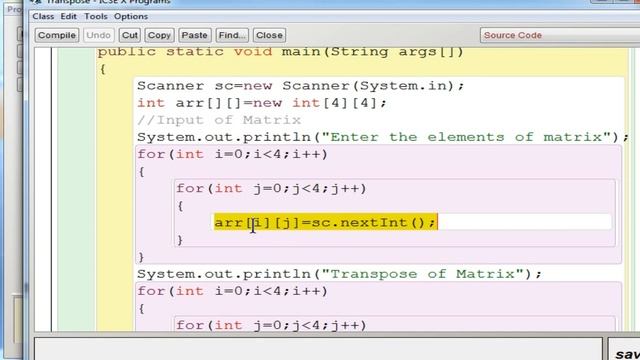The width and height of the screenshot is (640, 360).
Task: Click the 'for(int j=0;j<4;j++)' line above arr[i][j]
Action: tap(271, 189)
